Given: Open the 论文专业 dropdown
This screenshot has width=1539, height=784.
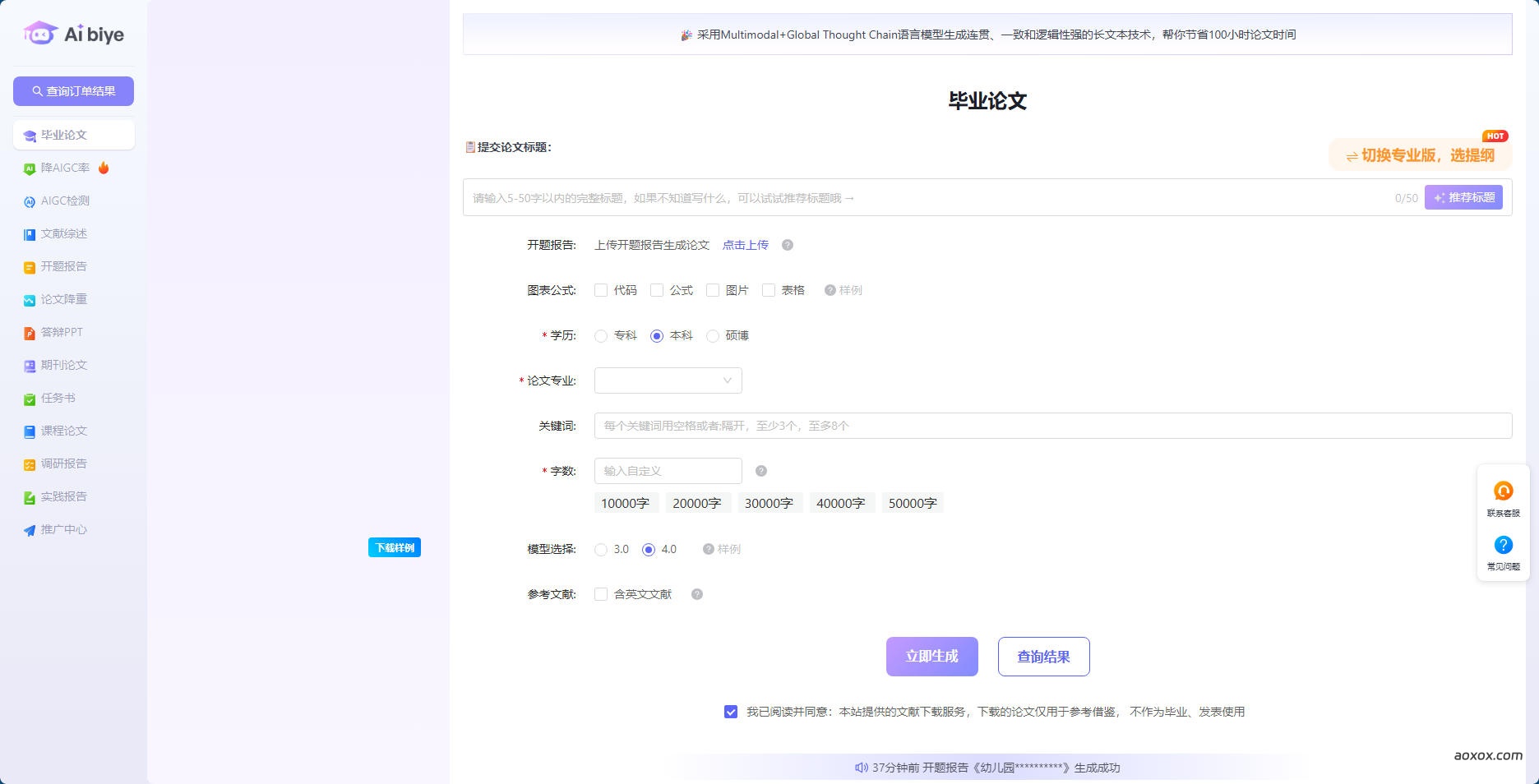Looking at the screenshot, I should click(x=668, y=380).
